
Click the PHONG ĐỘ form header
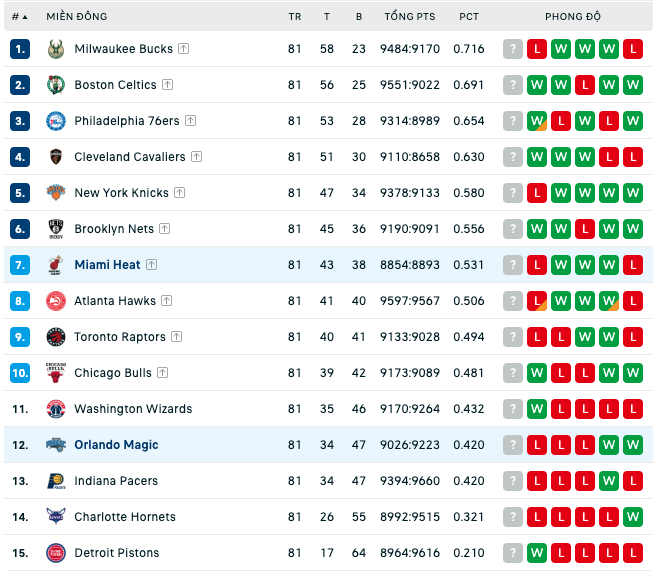tap(573, 17)
